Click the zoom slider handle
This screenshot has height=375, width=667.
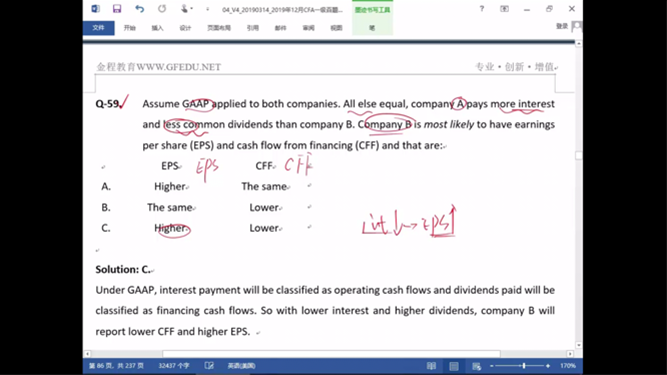(524, 366)
